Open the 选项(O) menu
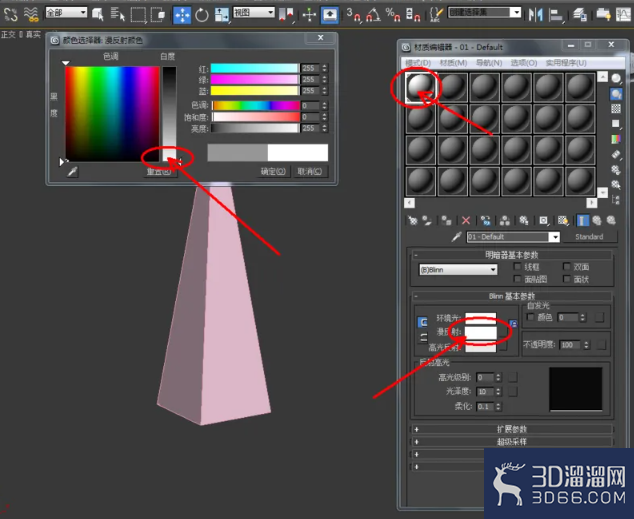The width and height of the screenshot is (634, 519). point(524,63)
